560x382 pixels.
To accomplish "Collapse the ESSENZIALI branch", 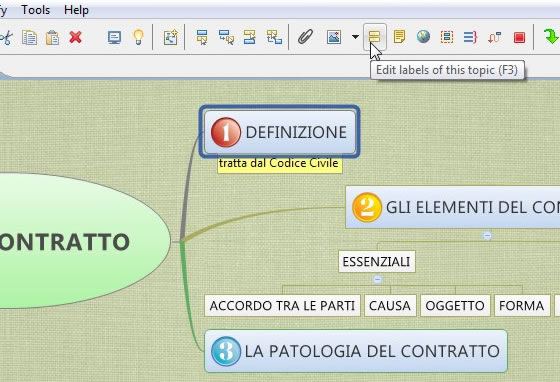I will 378,279.
